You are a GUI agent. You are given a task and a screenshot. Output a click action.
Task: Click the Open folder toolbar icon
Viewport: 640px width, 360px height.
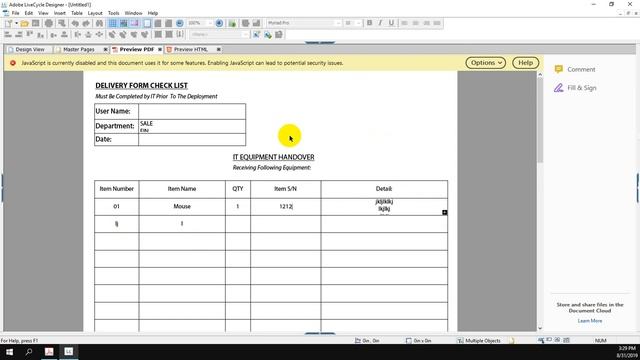pos(24,23)
